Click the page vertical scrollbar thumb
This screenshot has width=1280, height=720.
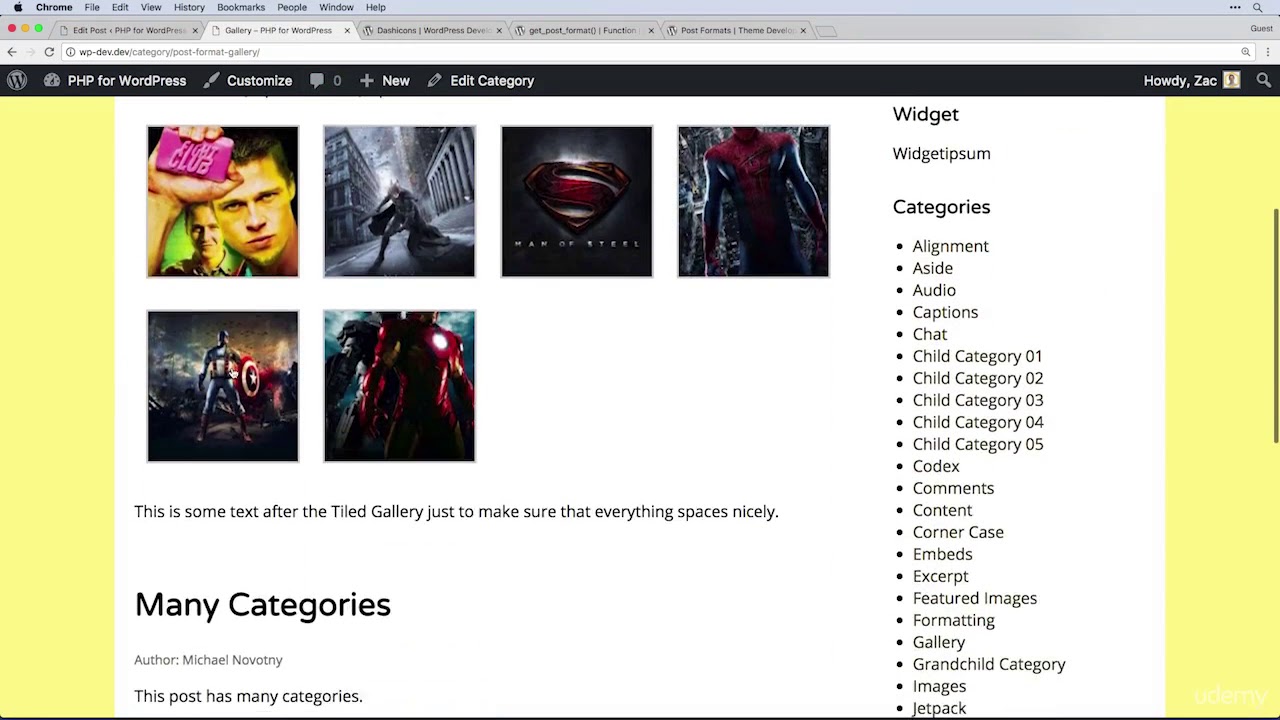click(1275, 325)
